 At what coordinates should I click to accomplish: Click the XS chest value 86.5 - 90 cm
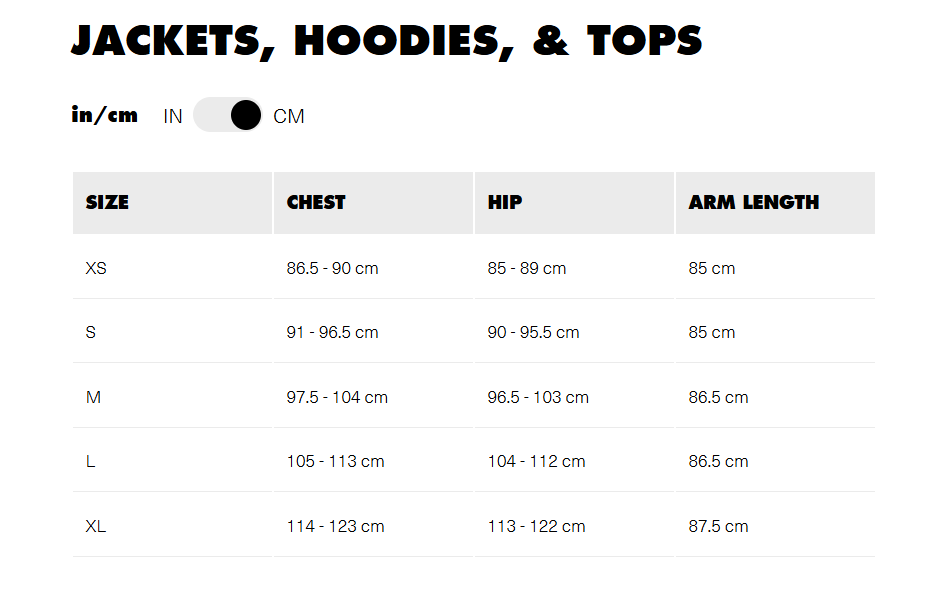pos(332,268)
